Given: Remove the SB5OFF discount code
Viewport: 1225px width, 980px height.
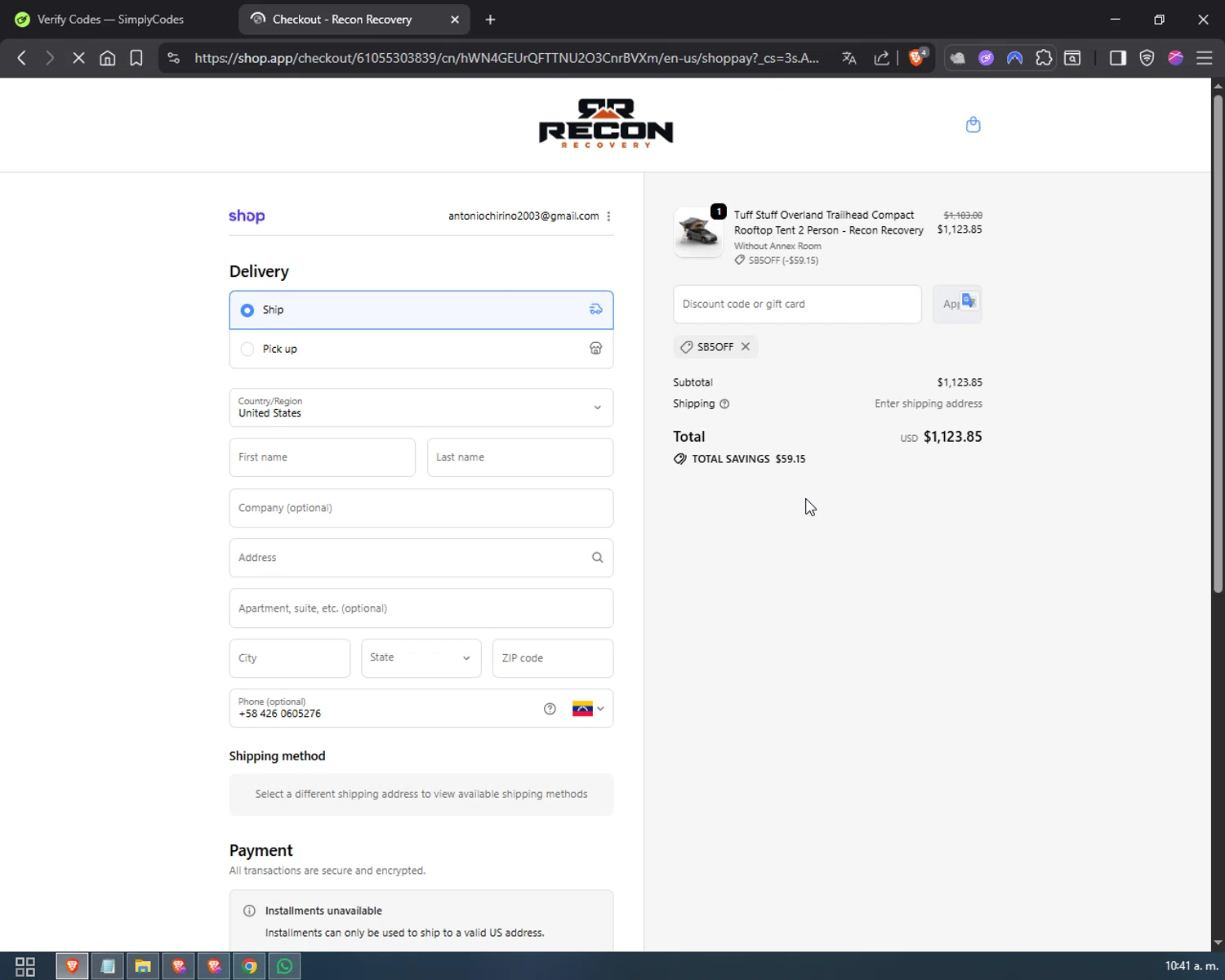Looking at the screenshot, I should [746, 347].
